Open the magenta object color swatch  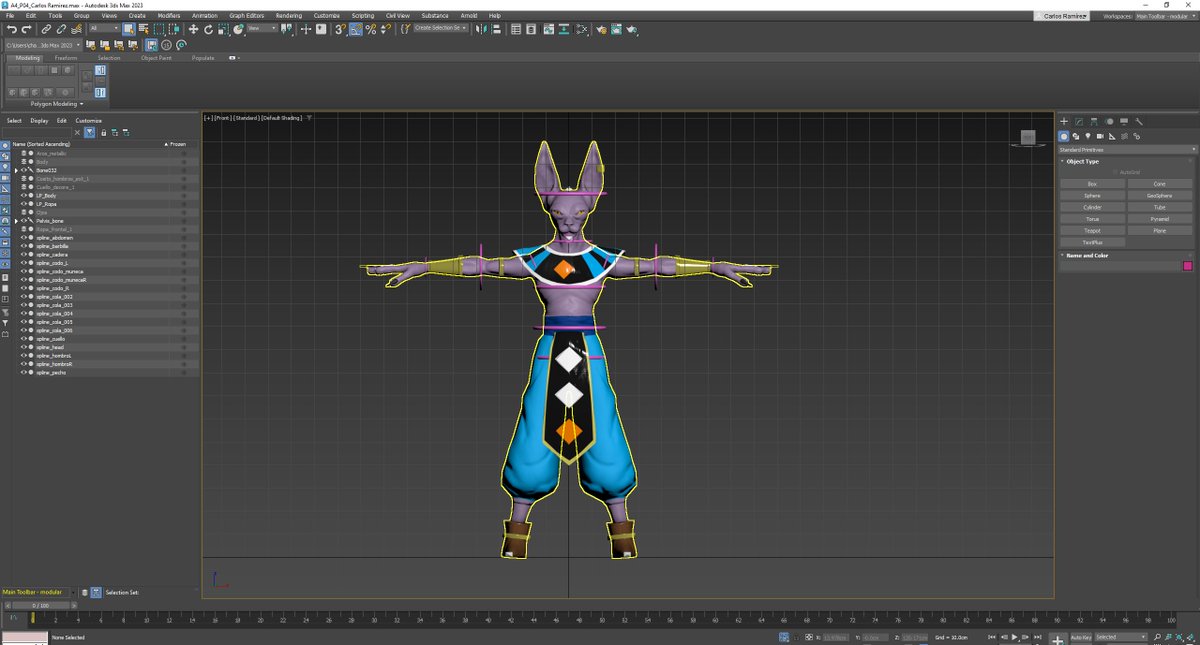[x=1188, y=266]
